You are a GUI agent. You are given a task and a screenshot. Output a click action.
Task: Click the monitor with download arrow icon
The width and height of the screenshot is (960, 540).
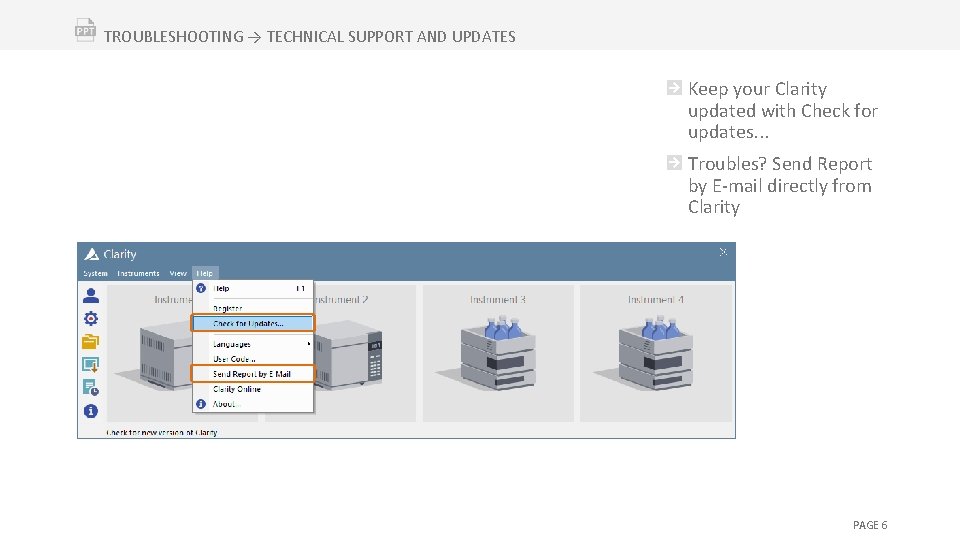[x=91, y=365]
